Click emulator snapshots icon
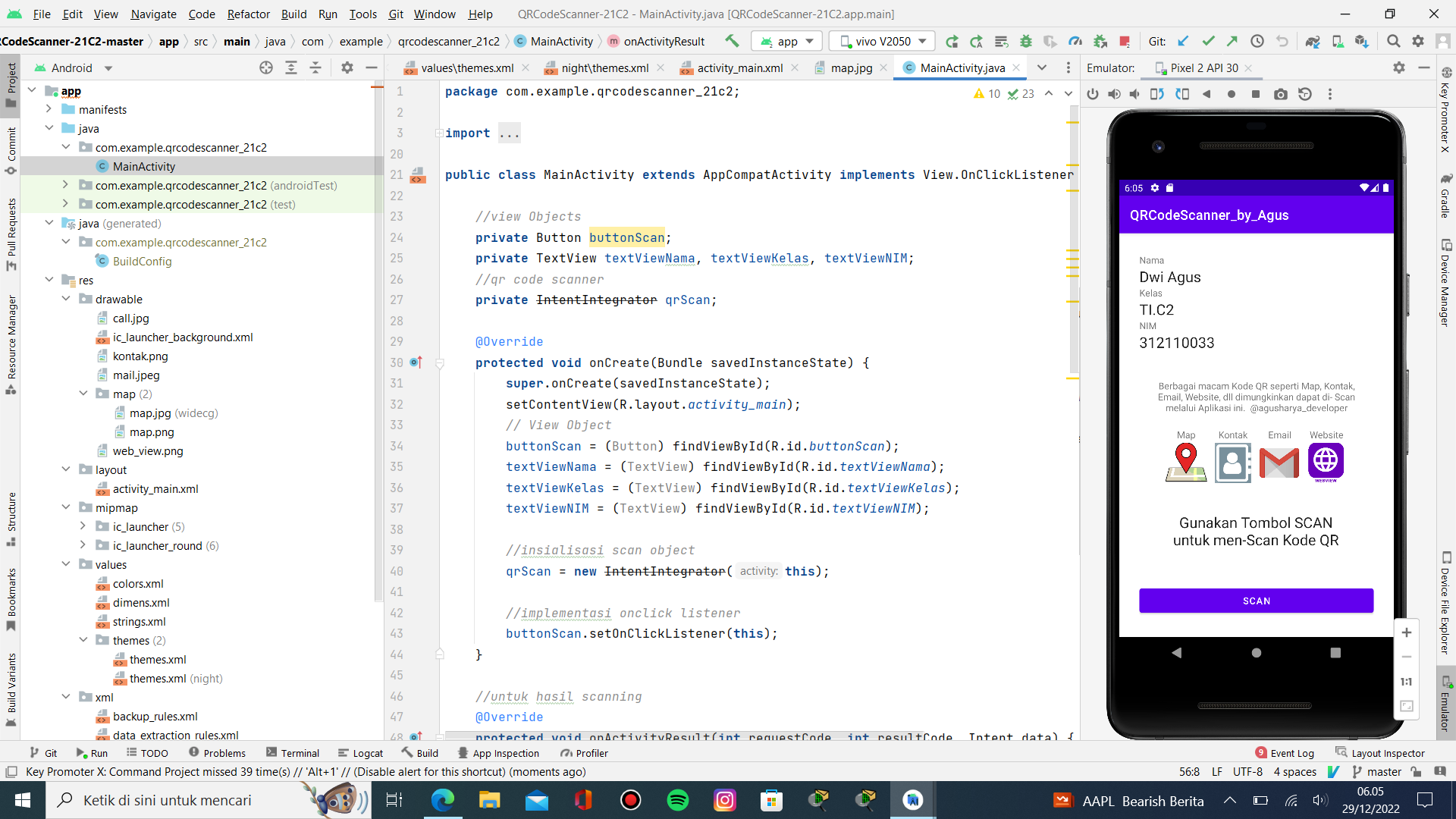The width and height of the screenshot is (1456, 819). (1305, 94)
